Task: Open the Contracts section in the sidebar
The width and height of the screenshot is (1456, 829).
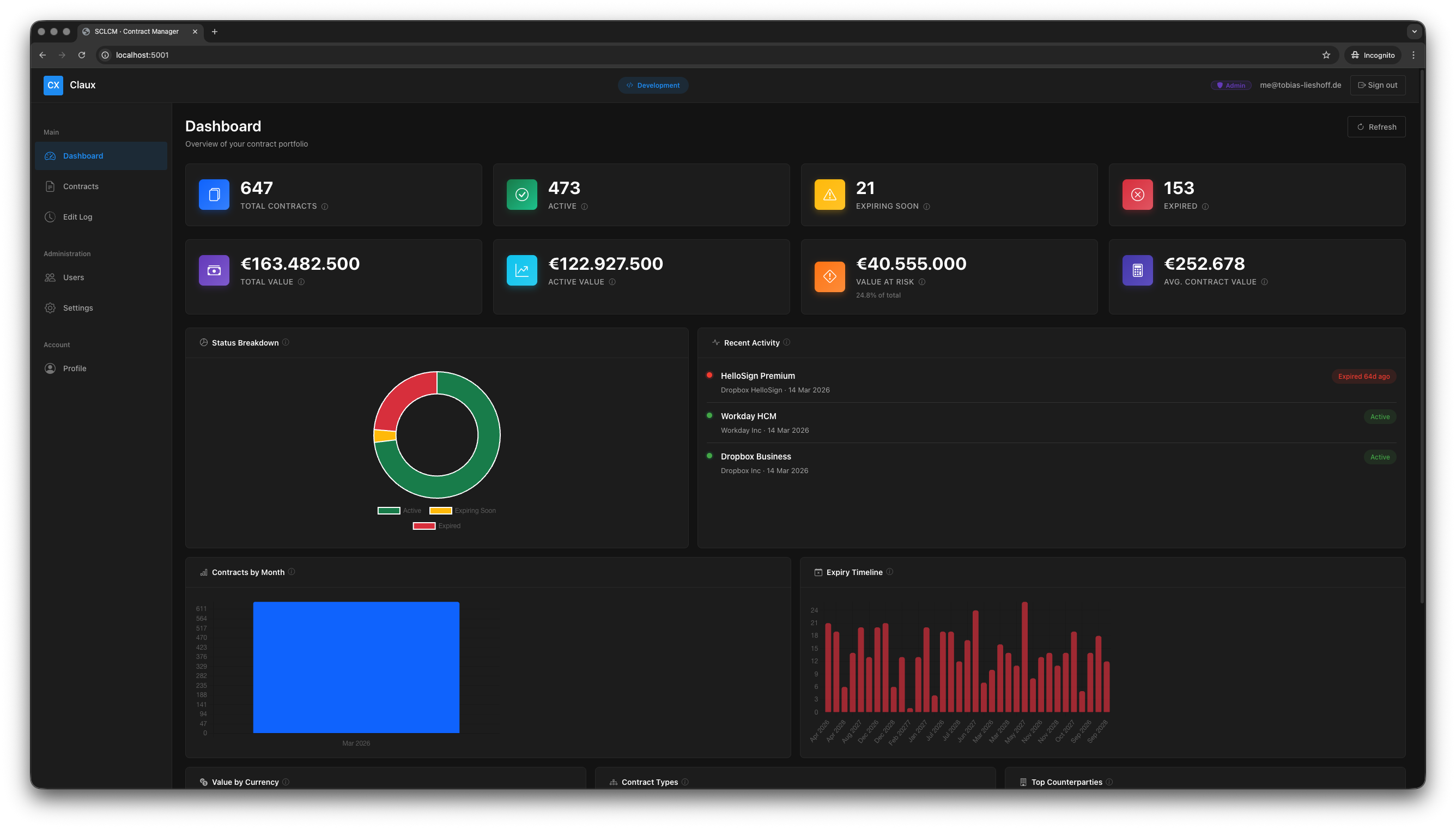Action: 80,186
